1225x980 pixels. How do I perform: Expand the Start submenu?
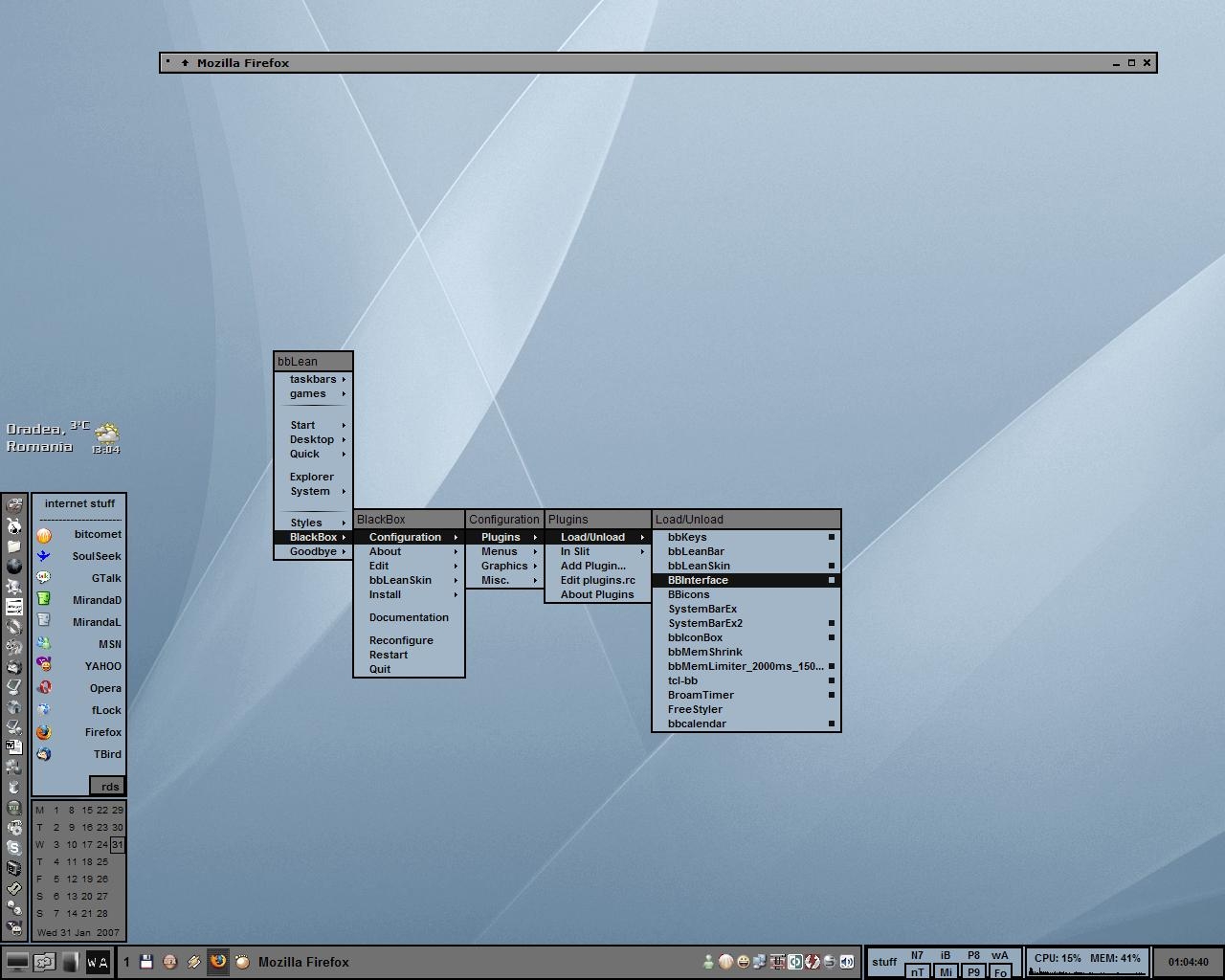pos(313,425)
